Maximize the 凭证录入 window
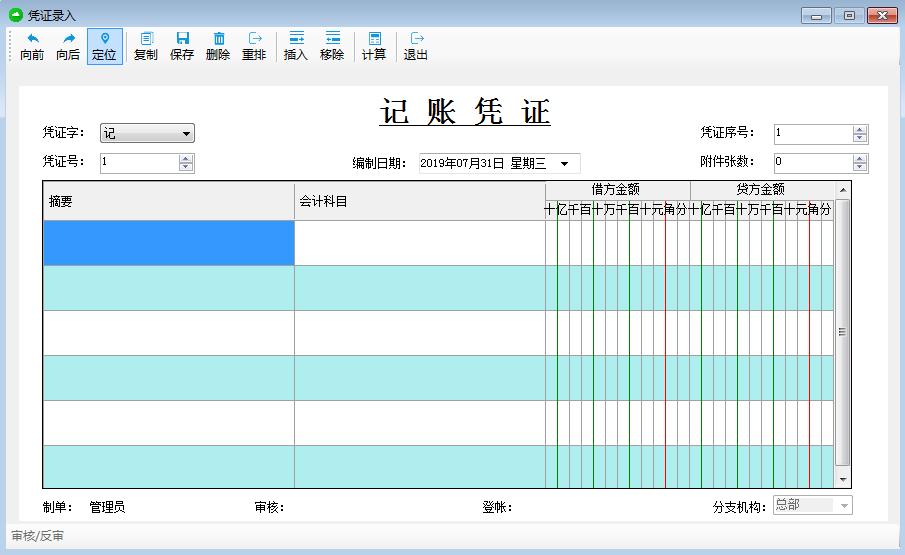905x555 pixels. click(x=849, y=16)
